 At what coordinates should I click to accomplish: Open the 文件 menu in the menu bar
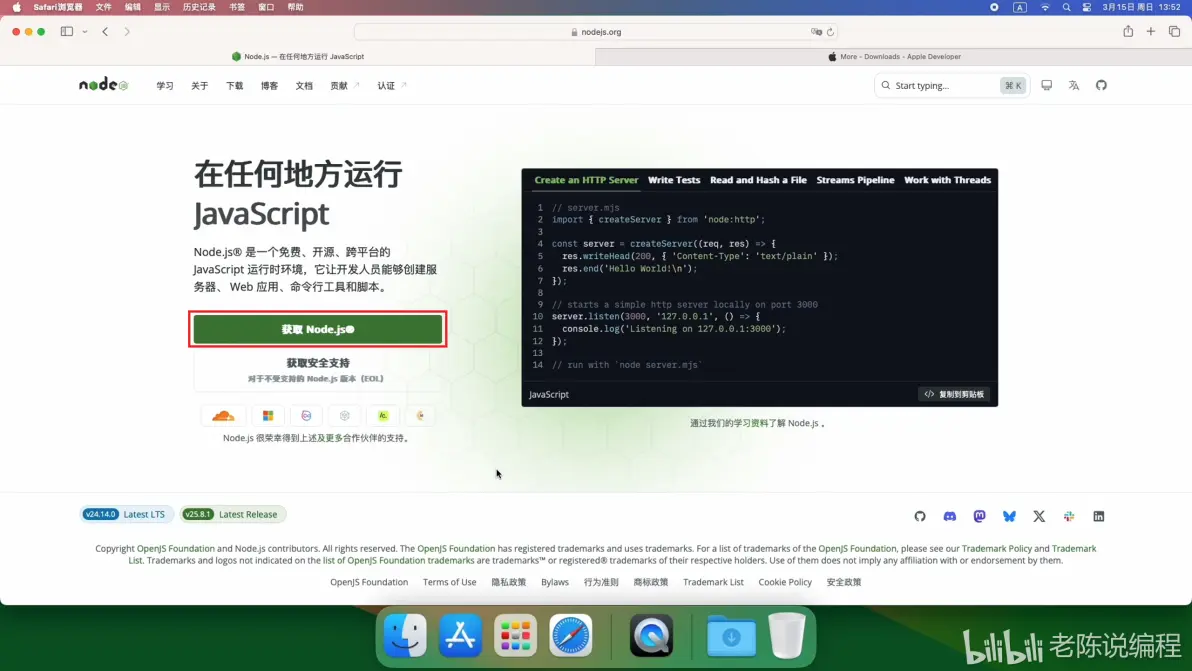point(103,7)
